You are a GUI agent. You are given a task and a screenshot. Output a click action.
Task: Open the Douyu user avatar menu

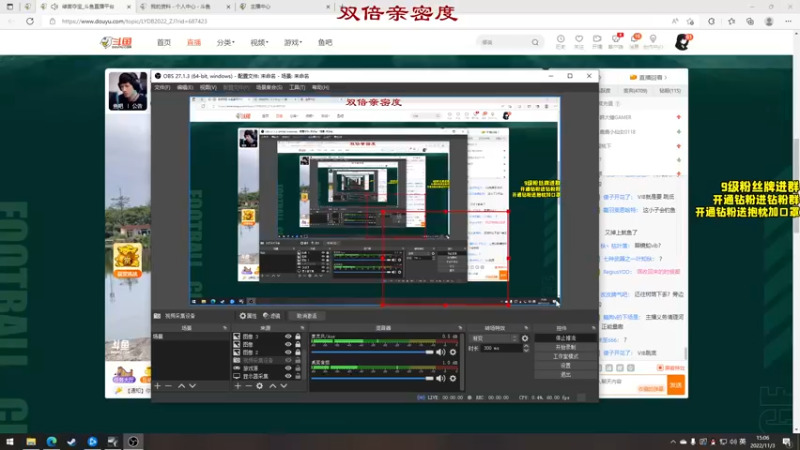pyautogui.click(x=683, y=42)
